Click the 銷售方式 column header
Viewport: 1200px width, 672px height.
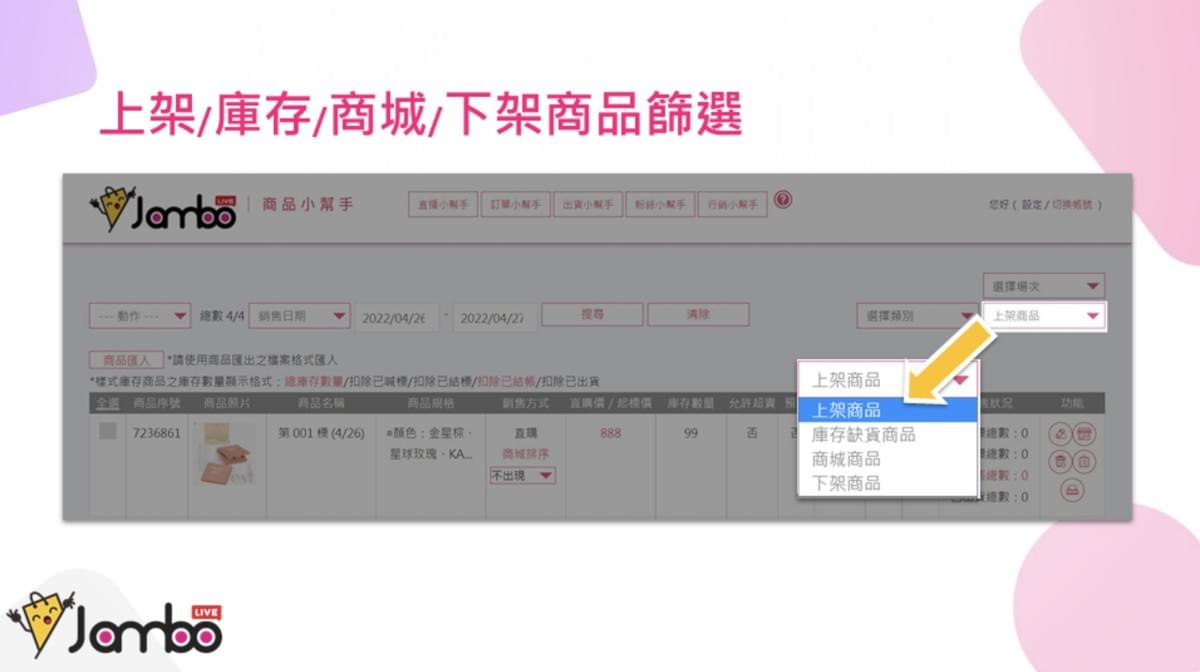pyautogui.click(x=526, y=403)
